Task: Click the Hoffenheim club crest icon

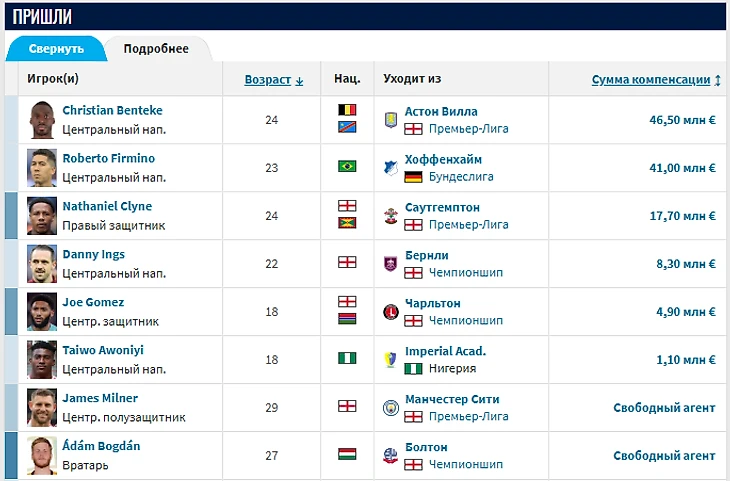Action: [391, 168]
